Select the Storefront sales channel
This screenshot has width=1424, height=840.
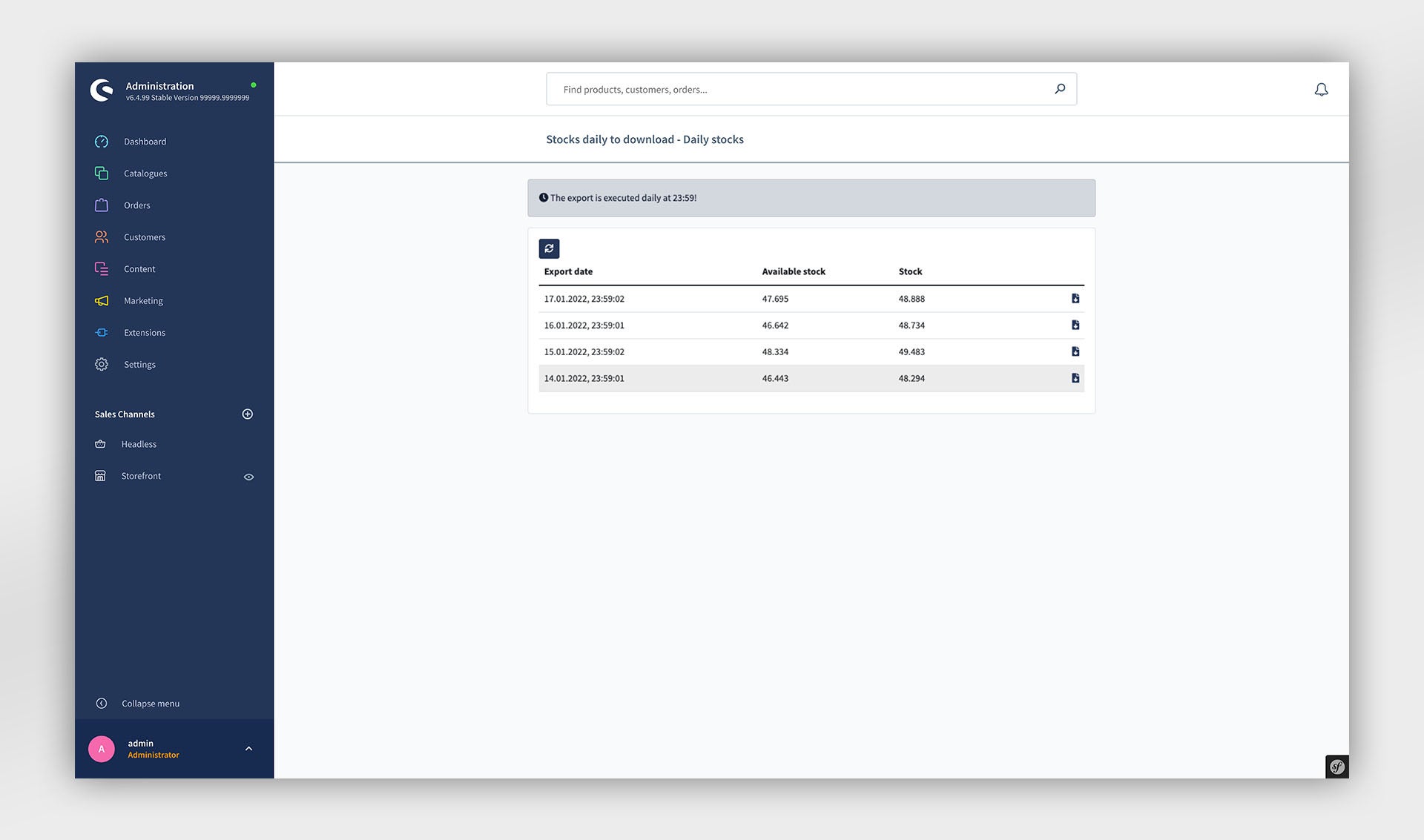pyautogui.click(x=141, y=476)
